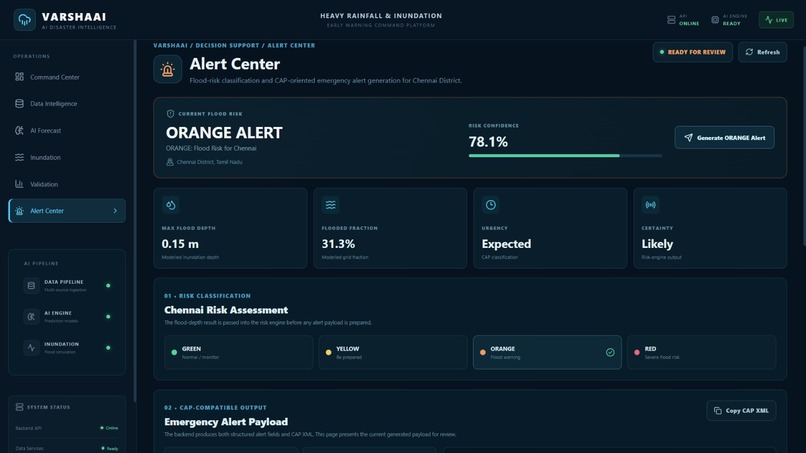Click the System Status server icon
Screen dimensions: 806x453
point(20,407)
